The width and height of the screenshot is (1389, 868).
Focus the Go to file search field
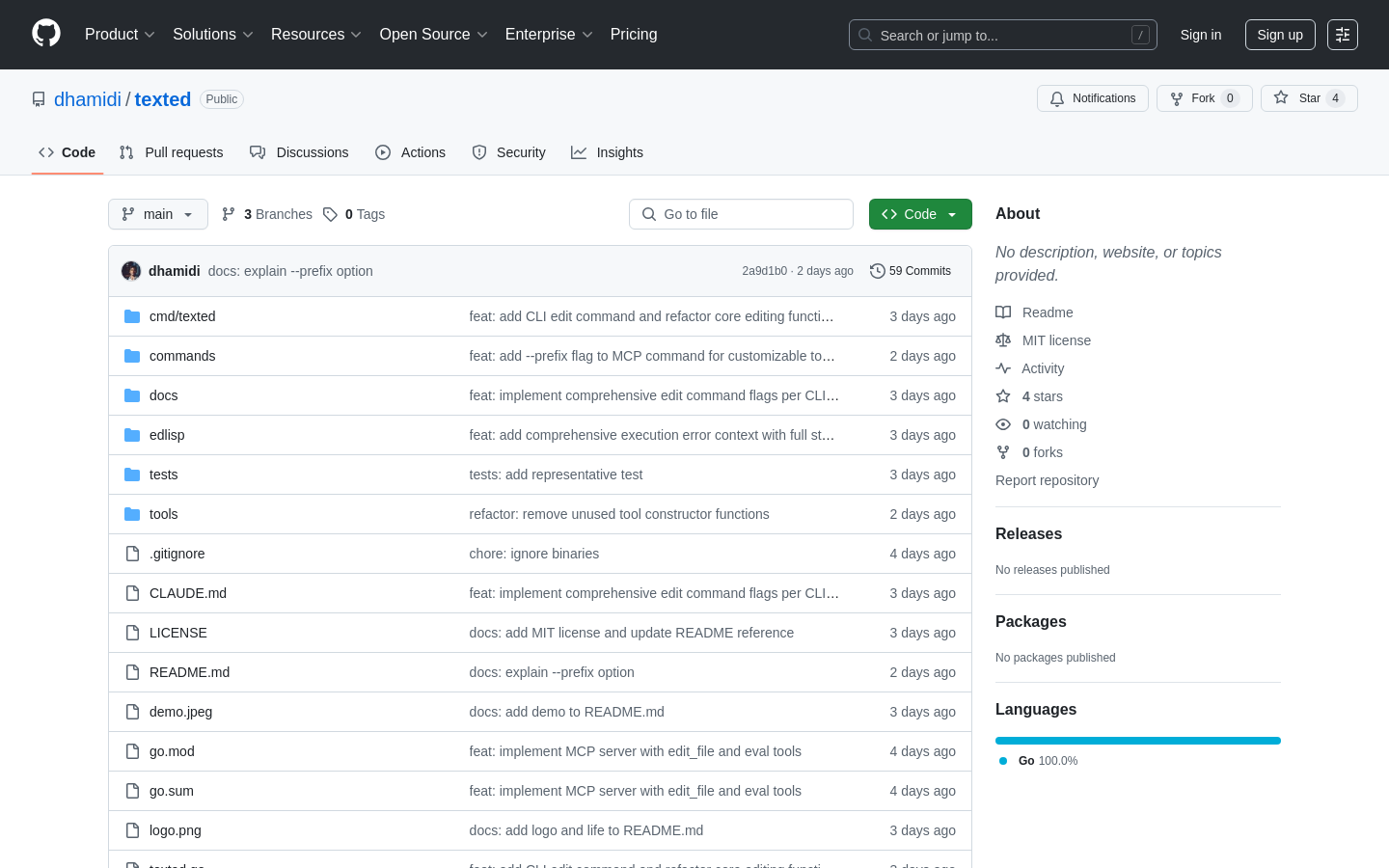[x=741, y=214]
